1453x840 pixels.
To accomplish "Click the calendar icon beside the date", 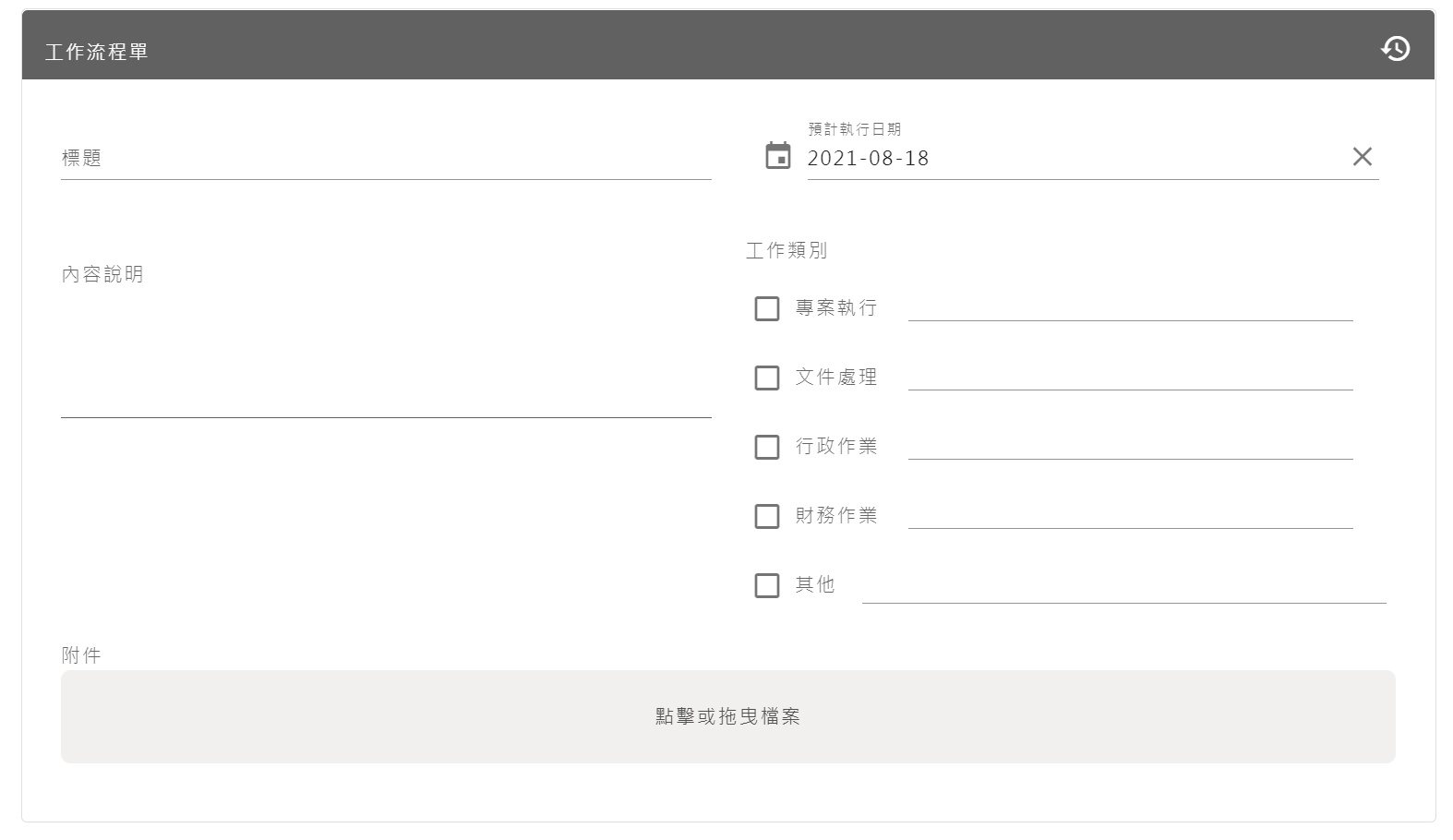I will tap(778, 156).
